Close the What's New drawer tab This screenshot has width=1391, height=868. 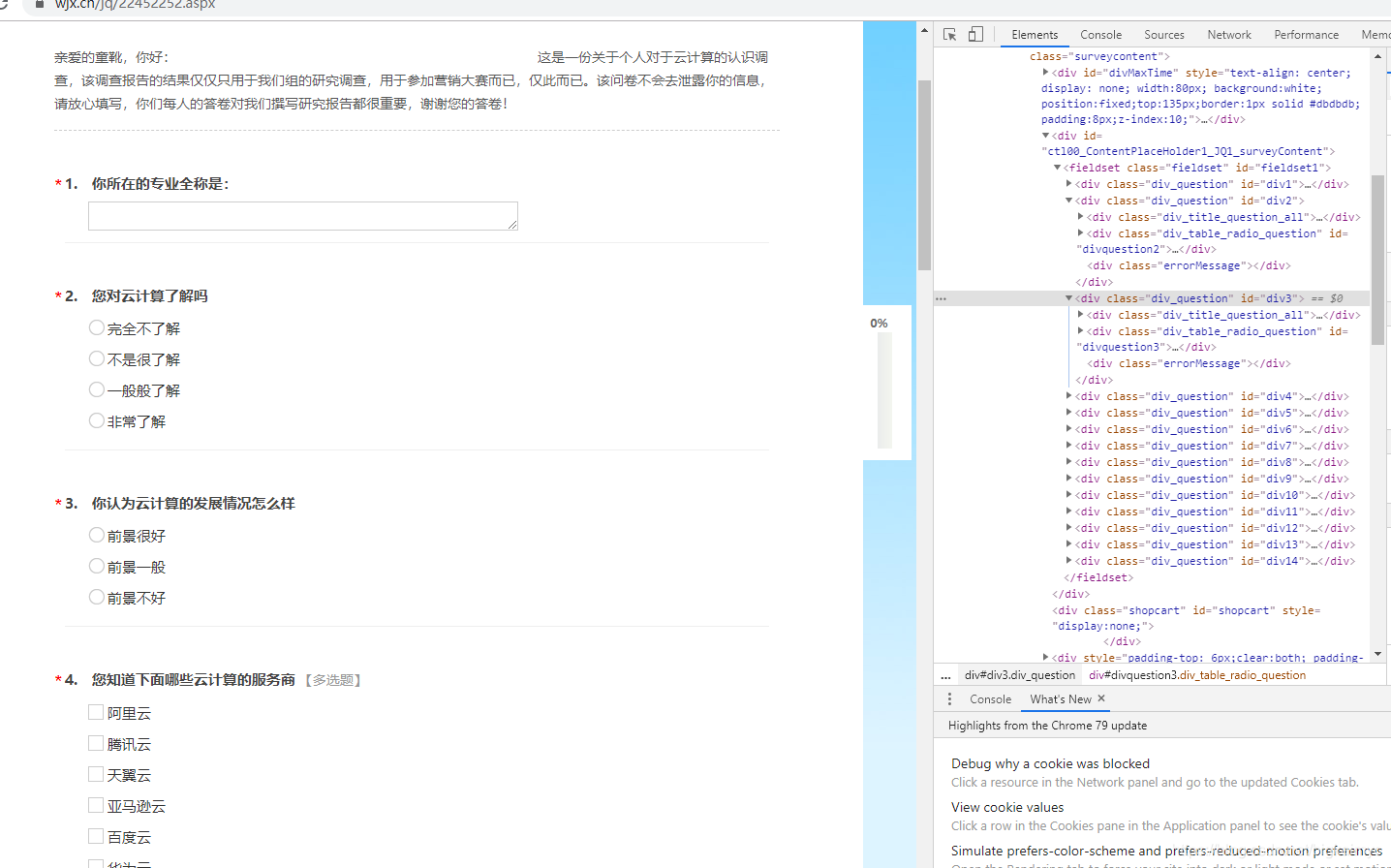(x=1101, y=698)
